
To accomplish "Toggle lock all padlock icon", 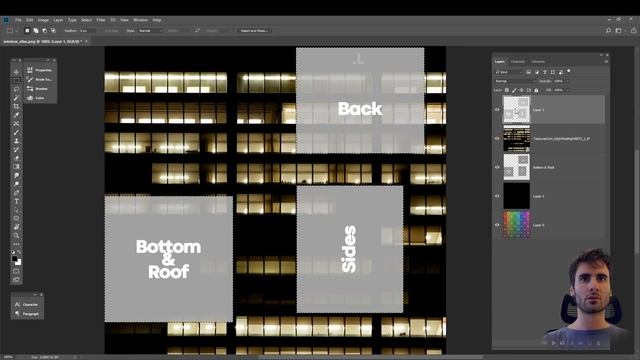I will coord(536,90).
